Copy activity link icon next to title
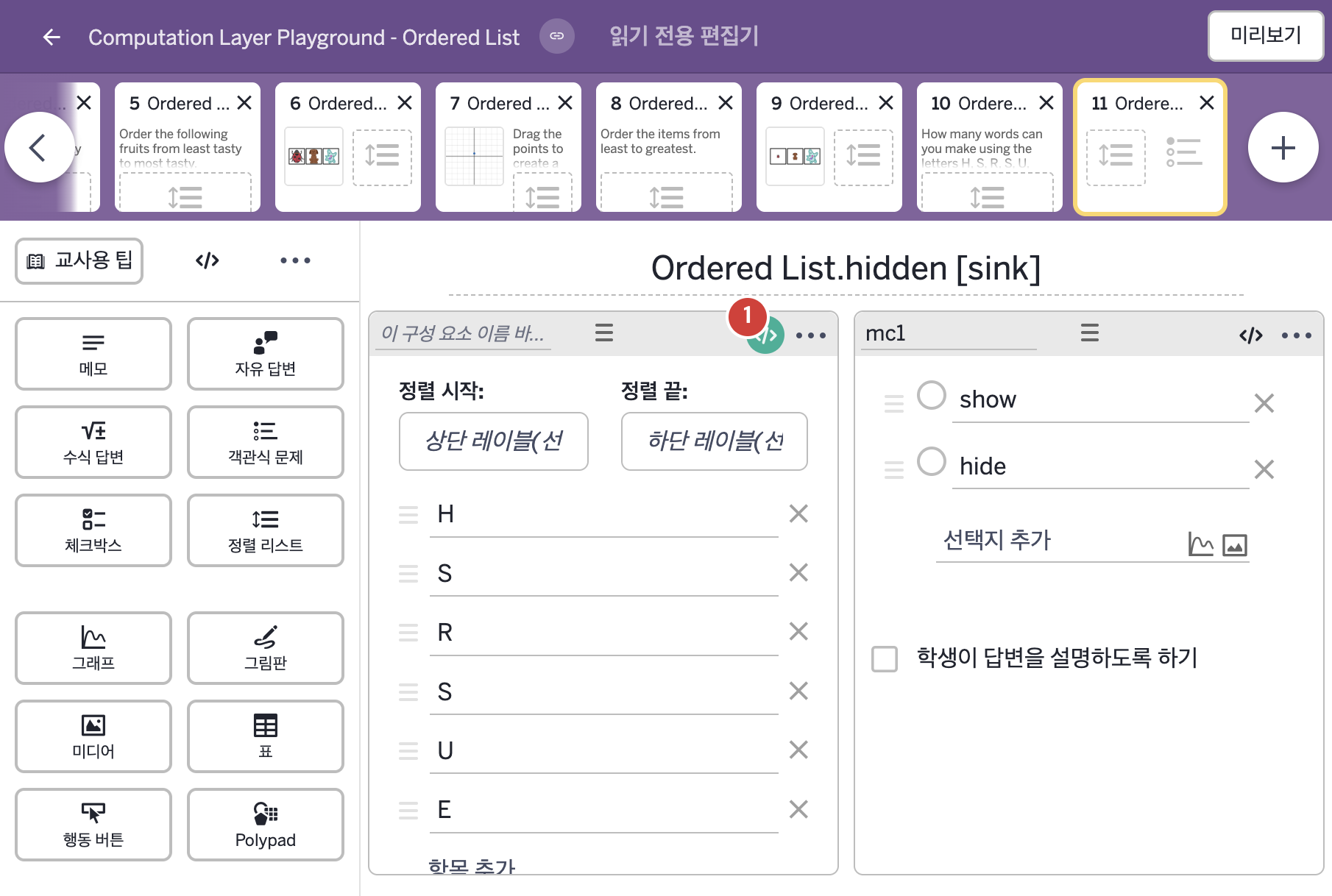 557,36
